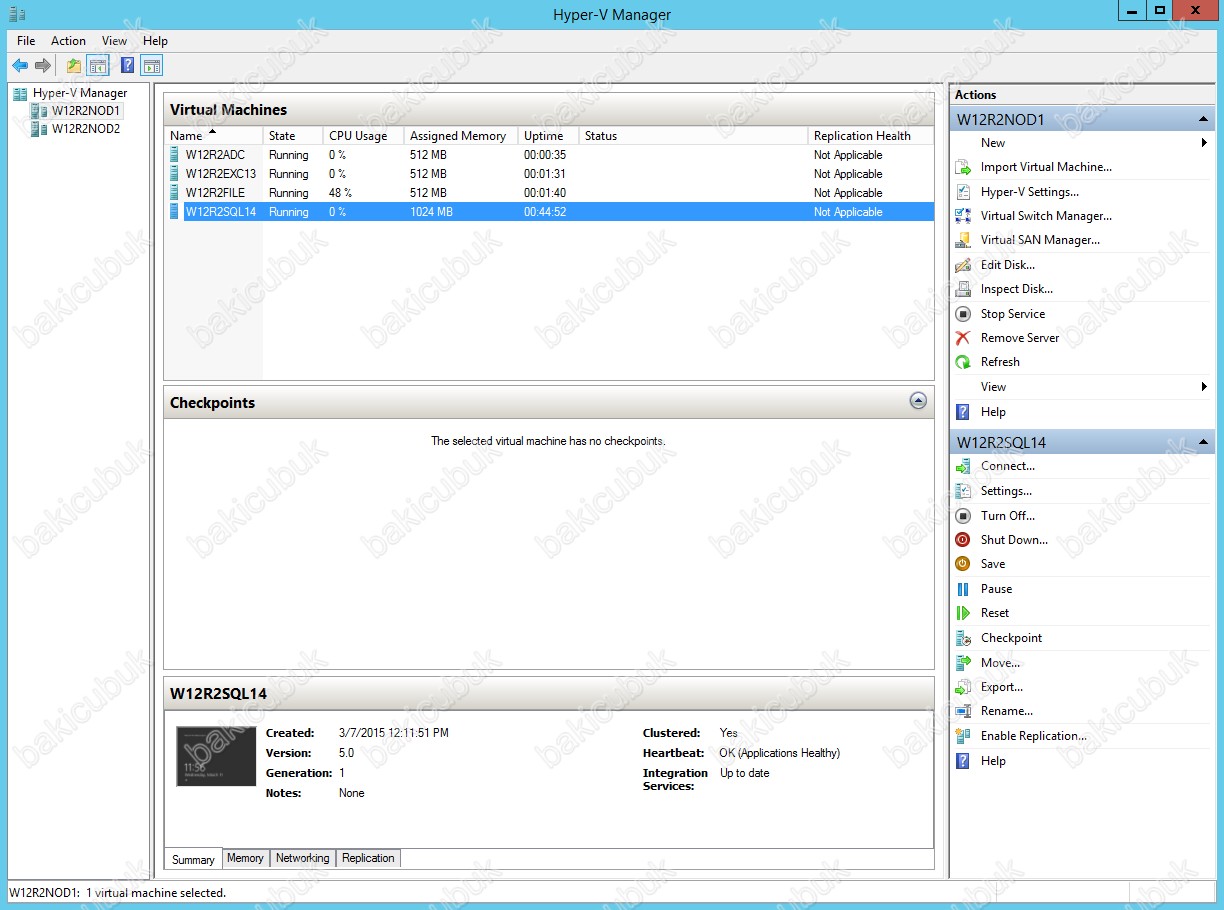The image size is (1224, 910).
Task: Click the toolbar Help question-mark icon
Action: [128, 66]
